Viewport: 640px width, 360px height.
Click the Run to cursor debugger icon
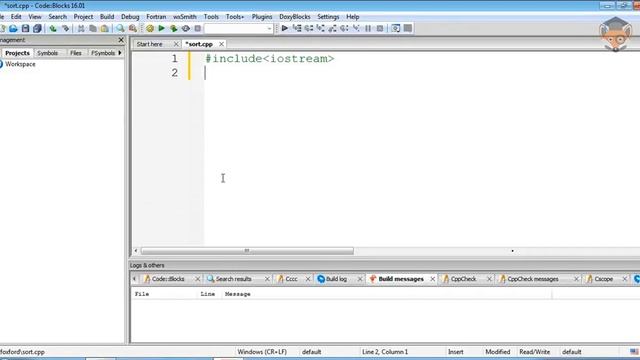click(297, 29)
